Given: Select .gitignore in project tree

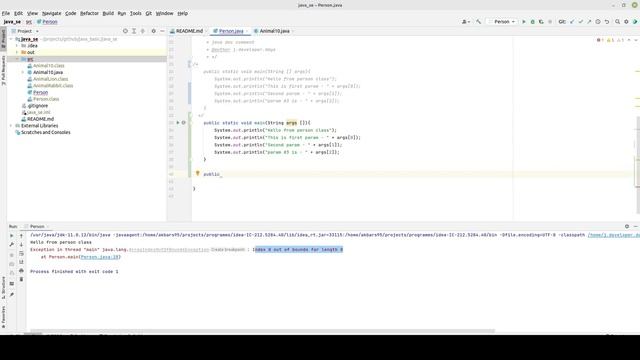Looking at the screenshot, I should [x=38, y=106].
